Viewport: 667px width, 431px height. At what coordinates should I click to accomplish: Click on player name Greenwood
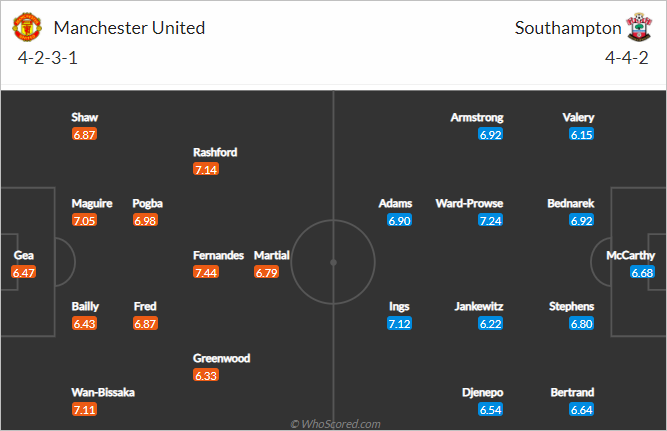pos(222,358)
